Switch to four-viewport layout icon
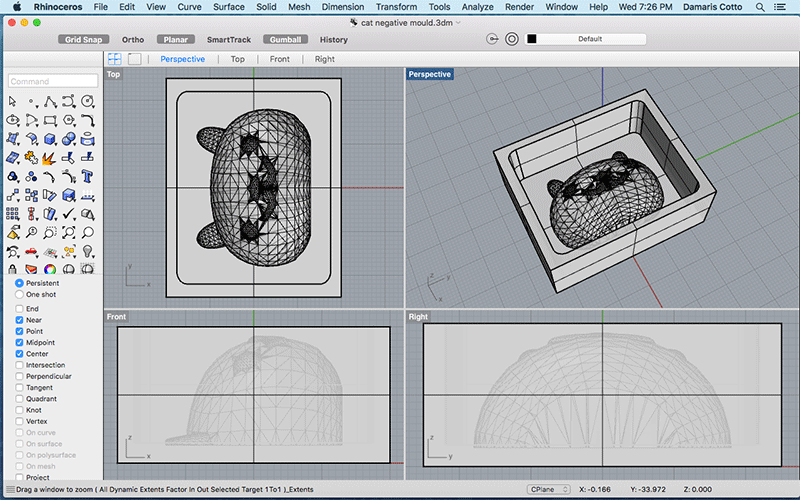The image size is (800, 500). click(x=115, y=59)
